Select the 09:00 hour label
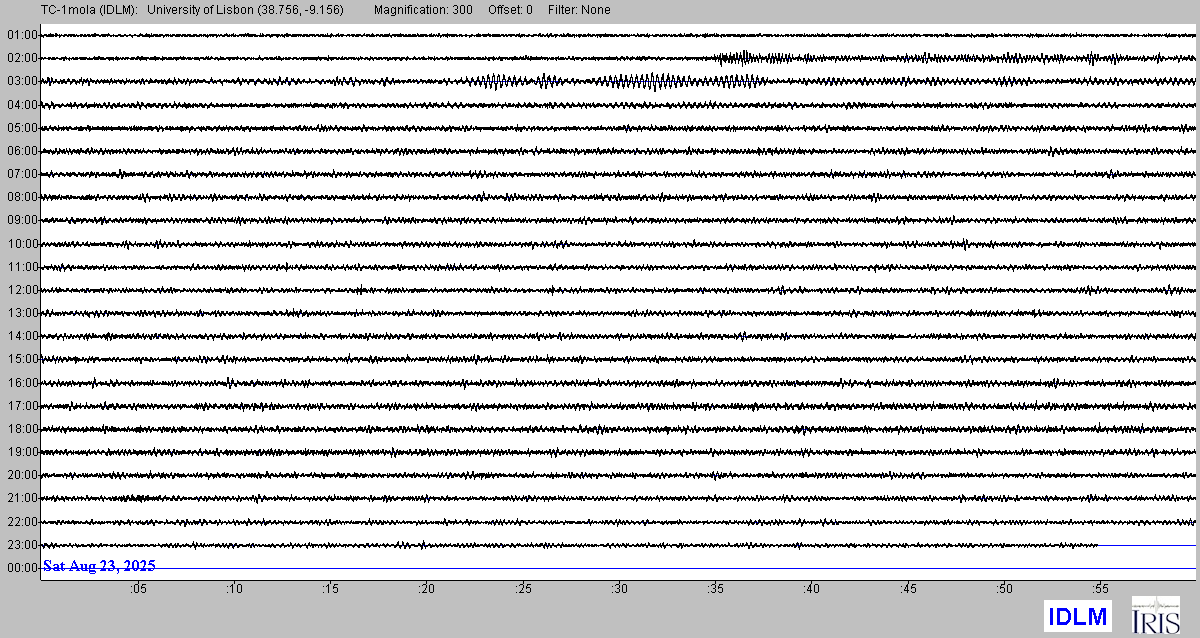The image size is (1200, 638). pyautogui.click(x=21, y=220)
